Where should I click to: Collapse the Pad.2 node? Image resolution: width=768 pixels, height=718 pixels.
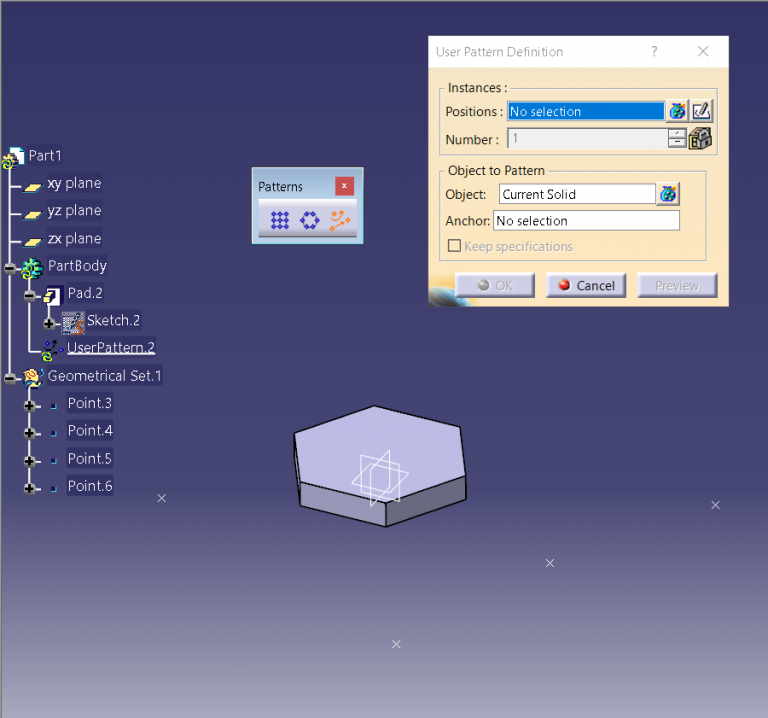[x=29, y=295]
